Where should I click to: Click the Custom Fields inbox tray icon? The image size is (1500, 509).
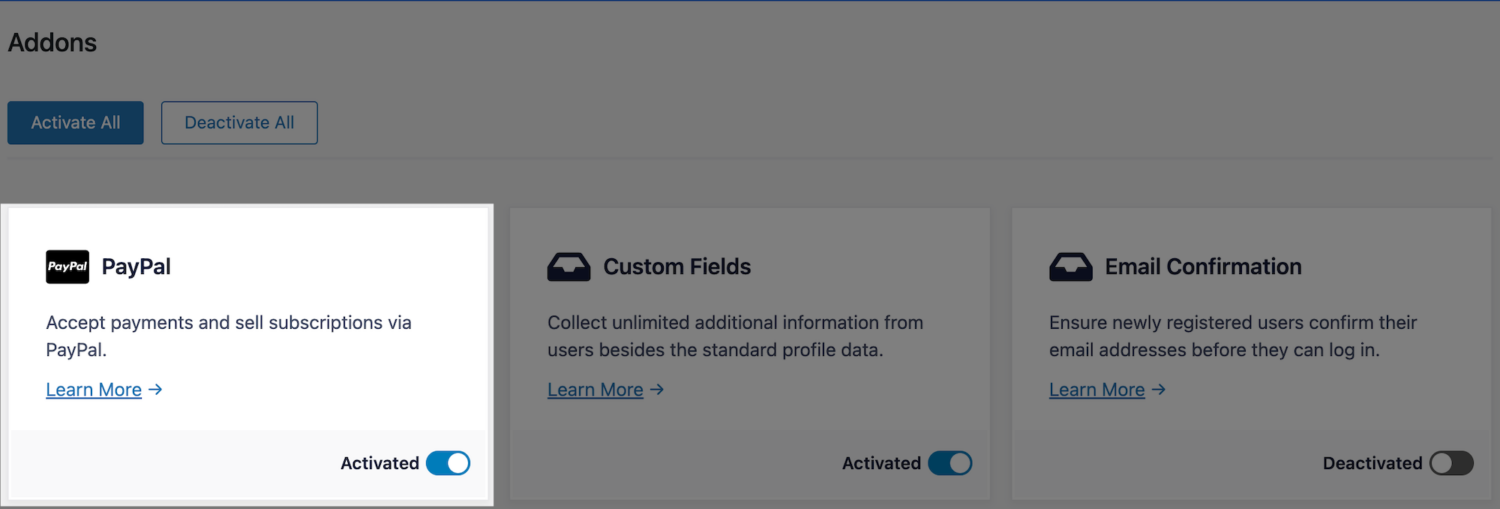coord(569,267)
